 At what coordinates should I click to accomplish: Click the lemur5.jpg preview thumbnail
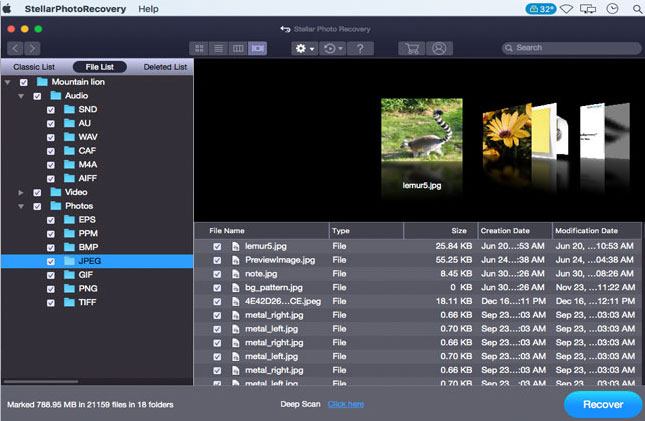pos(422,129)
